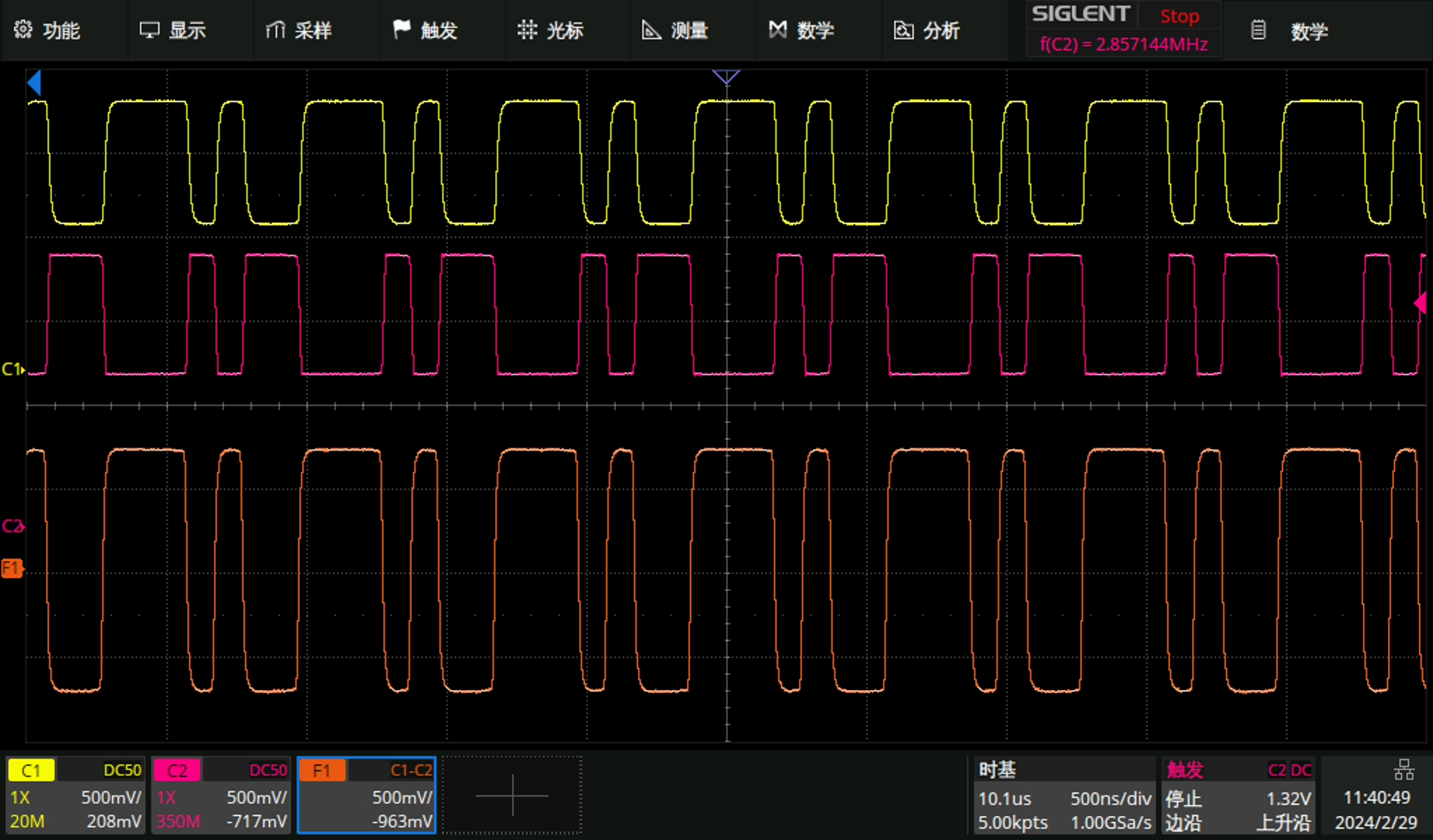The height and width of the screenshot is (840, 1433).
Task: Add a new channel with plus box
Action: (512, 796)
